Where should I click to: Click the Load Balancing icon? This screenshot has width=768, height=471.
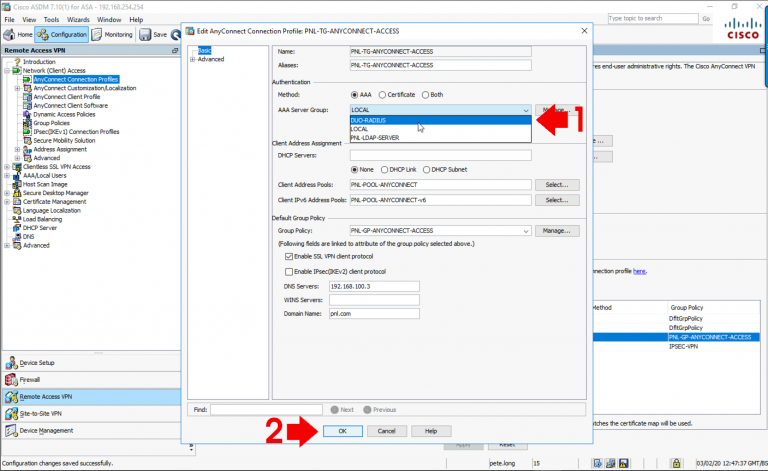coord(17,219)
